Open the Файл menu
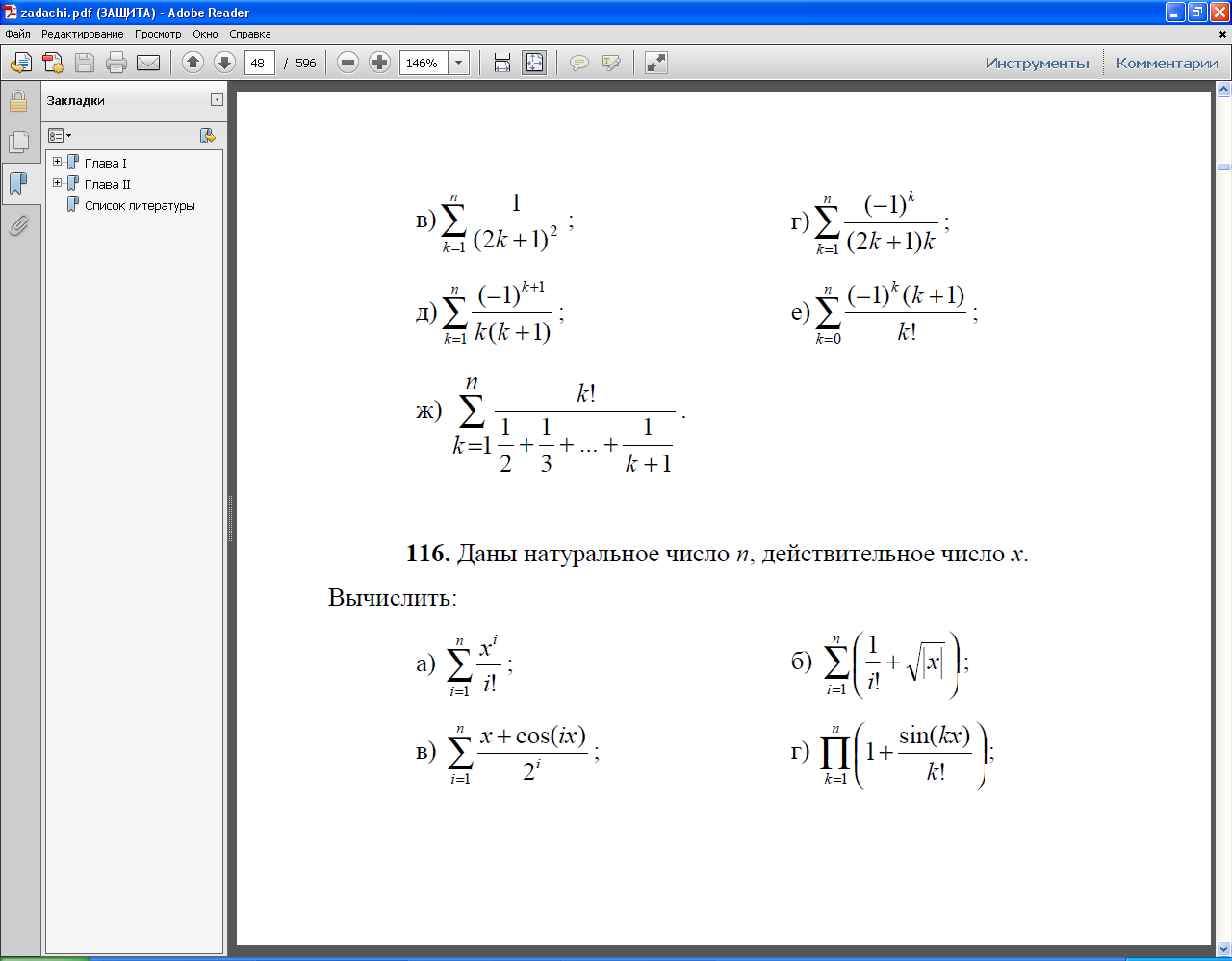The width and height of the screenshot is (1232, 961). [x=17, y=34]
